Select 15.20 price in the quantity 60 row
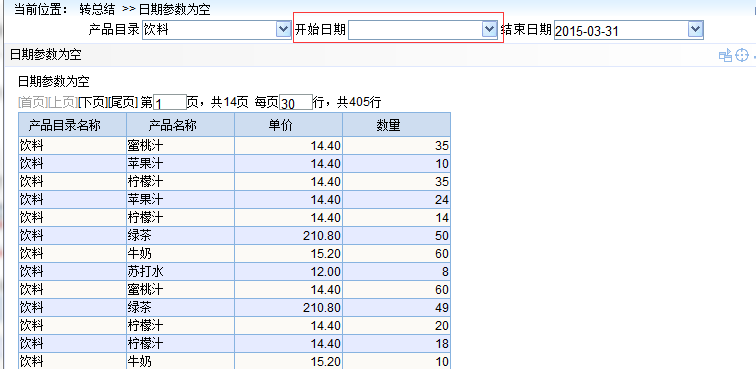This screenshot has width=756, height=369. pyautogui.click(x=288, y=253)
